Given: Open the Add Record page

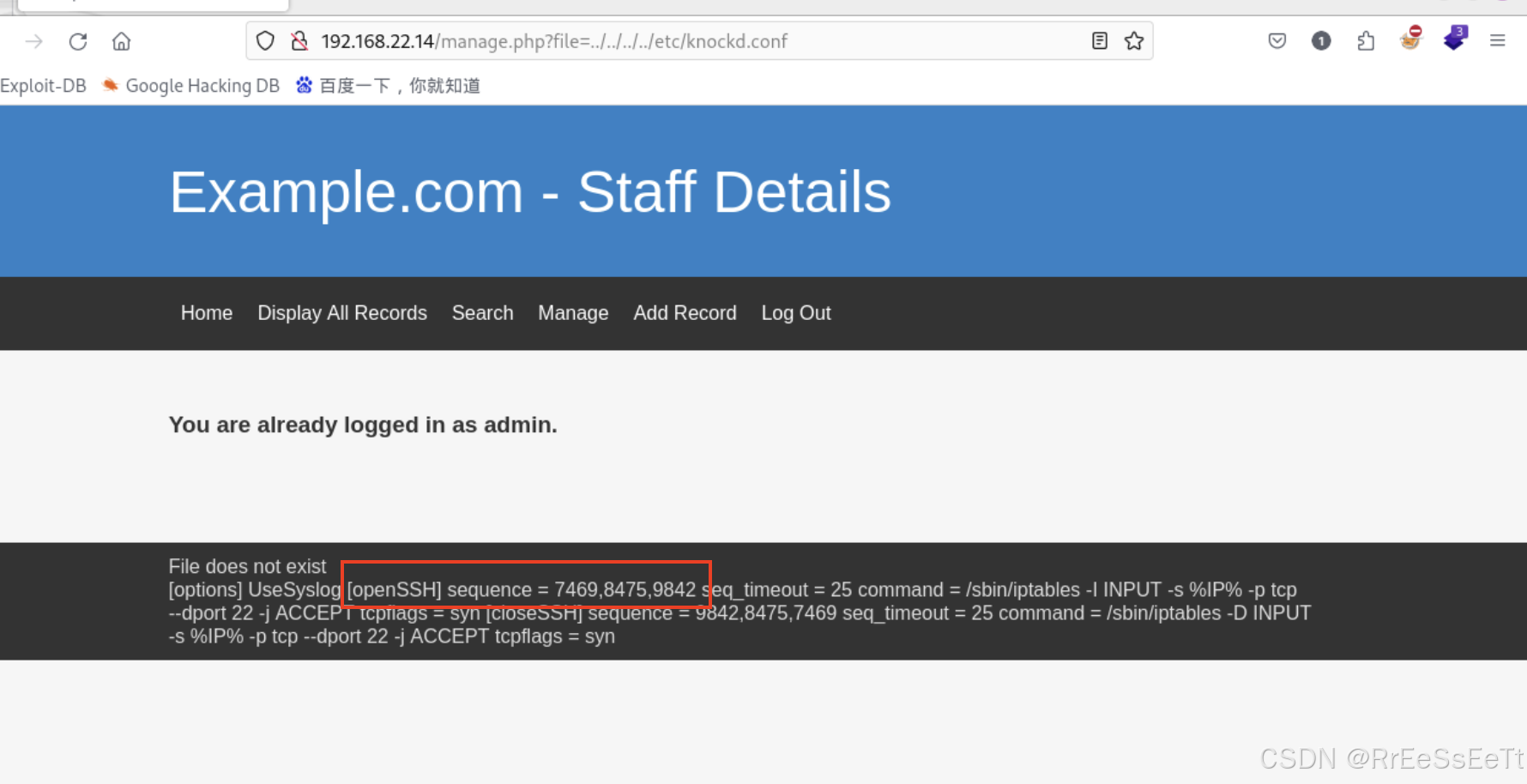Looking at the screenshot, I should click(685, 313).
